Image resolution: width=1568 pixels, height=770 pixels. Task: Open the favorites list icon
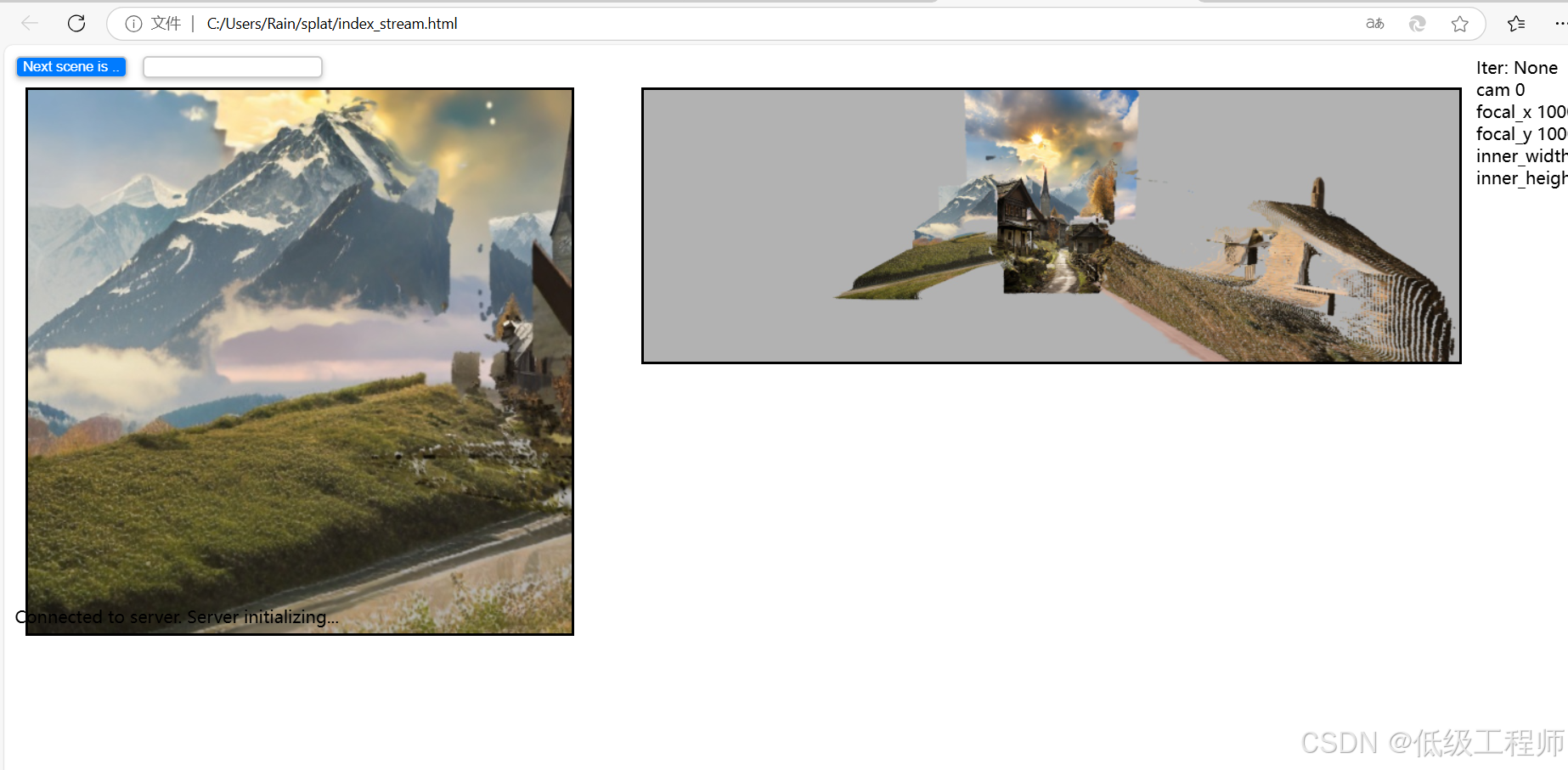pyautogui.click(x=1516, y=24)
